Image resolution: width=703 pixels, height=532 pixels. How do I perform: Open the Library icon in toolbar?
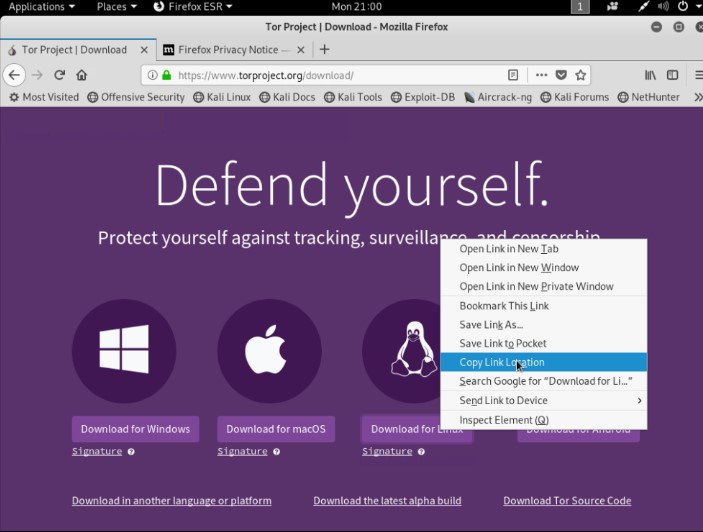coord(650,75)
